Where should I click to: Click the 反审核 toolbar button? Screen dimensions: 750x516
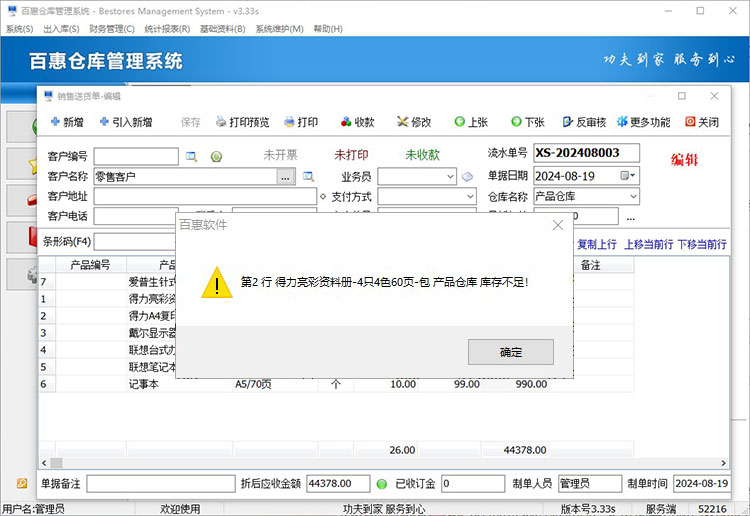tap(585, 122)
